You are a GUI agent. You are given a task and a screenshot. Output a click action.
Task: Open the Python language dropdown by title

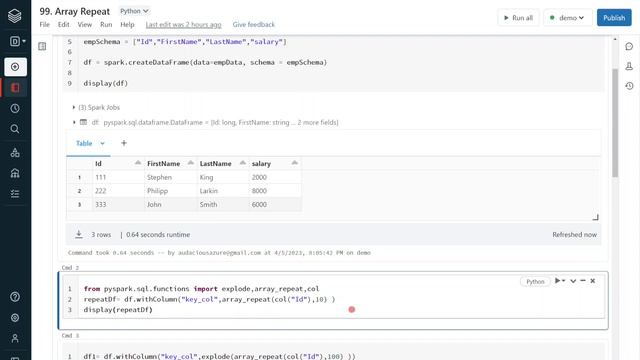click(x=134, y=11)
